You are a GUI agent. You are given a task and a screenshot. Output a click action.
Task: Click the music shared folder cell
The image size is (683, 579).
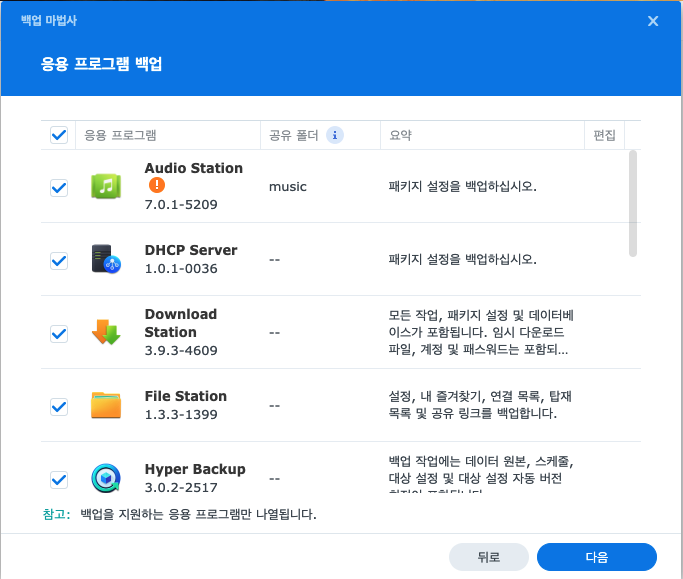pos(288,187)
